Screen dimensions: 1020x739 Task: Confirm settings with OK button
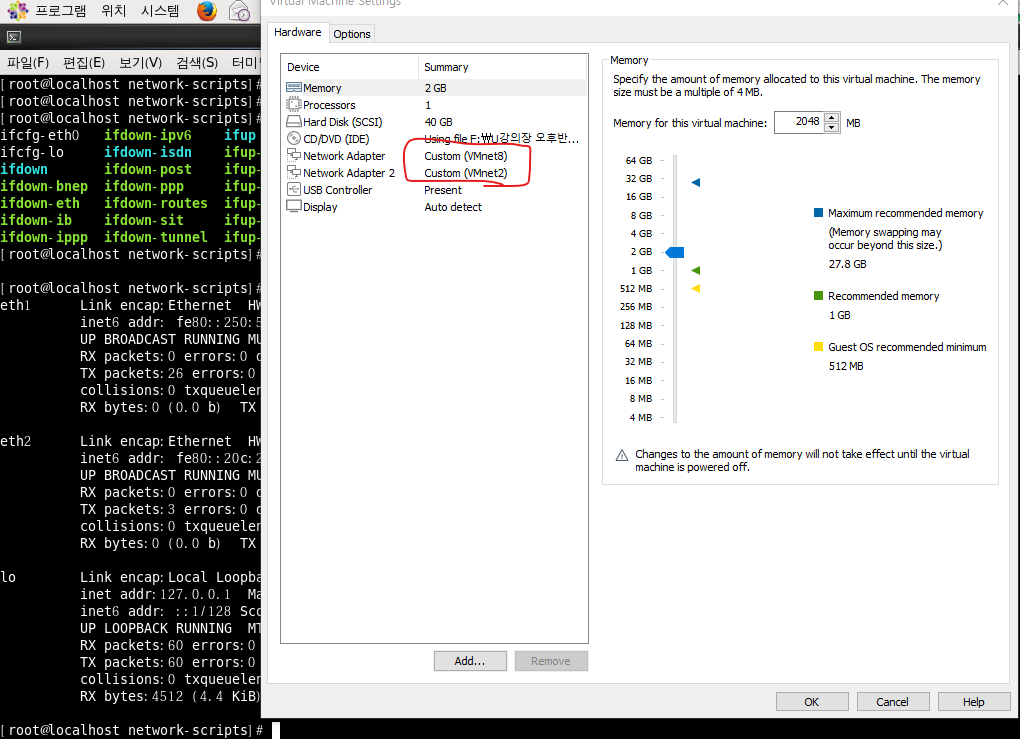[811, 702]
